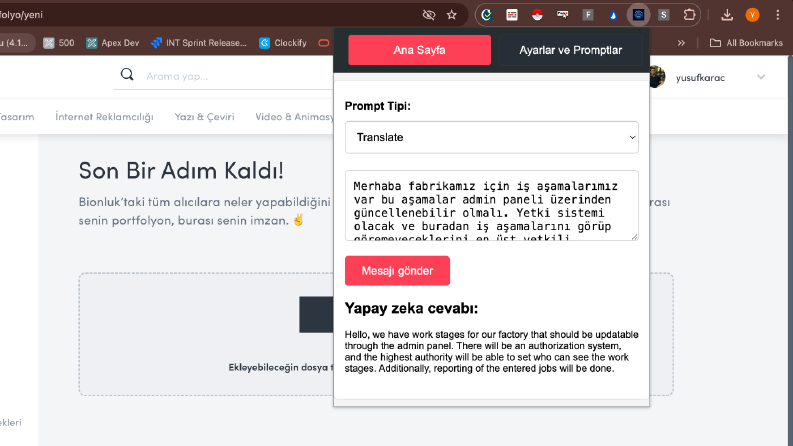
Task: Open the Apex Dev bookmark
Action: point(112,43)
